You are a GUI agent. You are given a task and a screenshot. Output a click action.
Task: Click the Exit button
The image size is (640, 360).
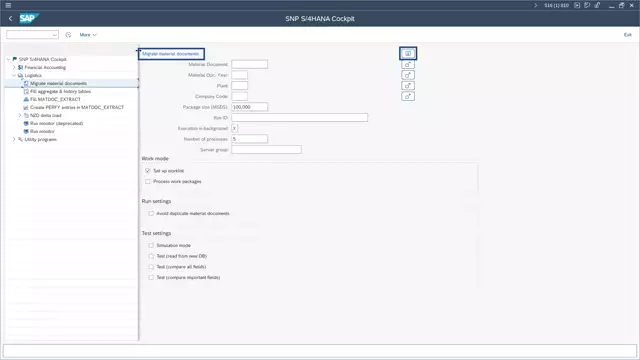(x=627, y=35)
